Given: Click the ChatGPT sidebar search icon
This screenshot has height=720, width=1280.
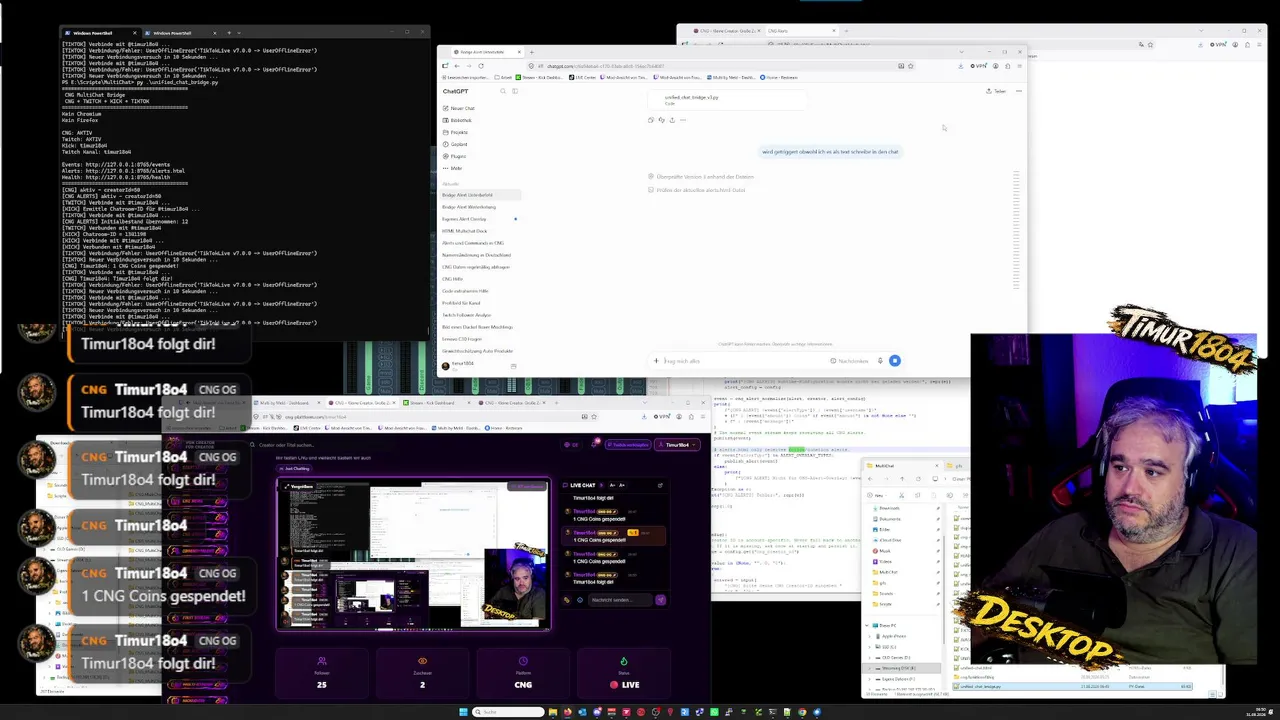Looking at the screenshot, I should [503, 91].
